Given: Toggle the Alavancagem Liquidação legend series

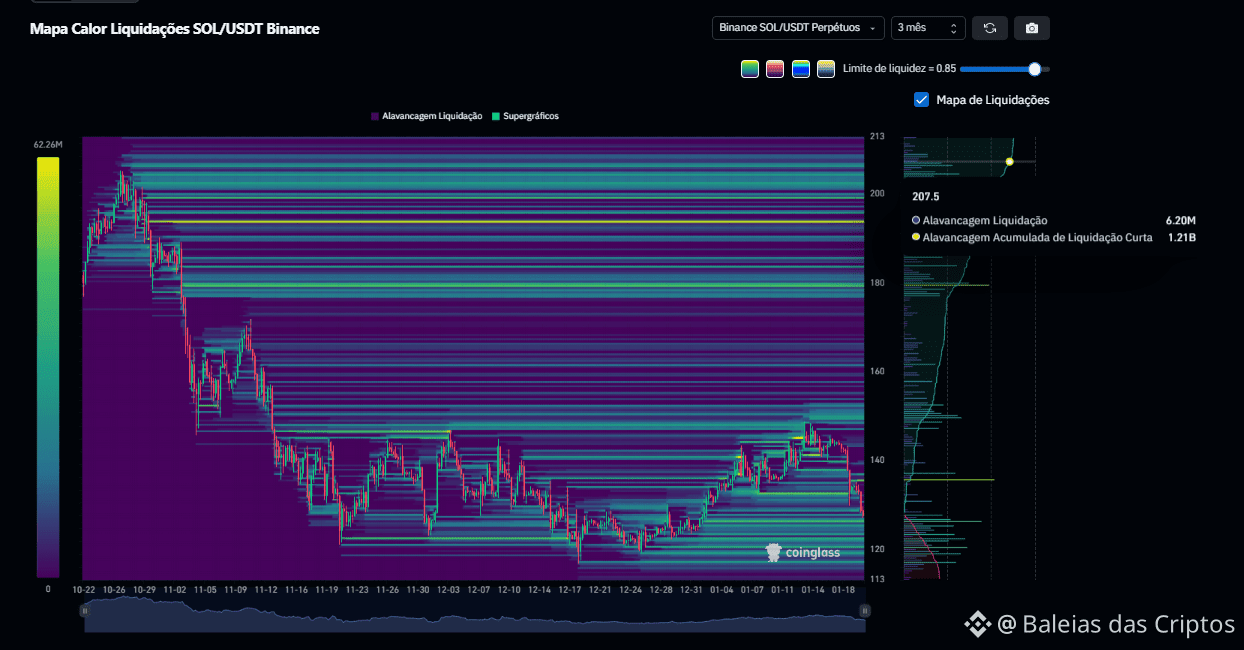Looking at the screenshot, I should point(427,116).
